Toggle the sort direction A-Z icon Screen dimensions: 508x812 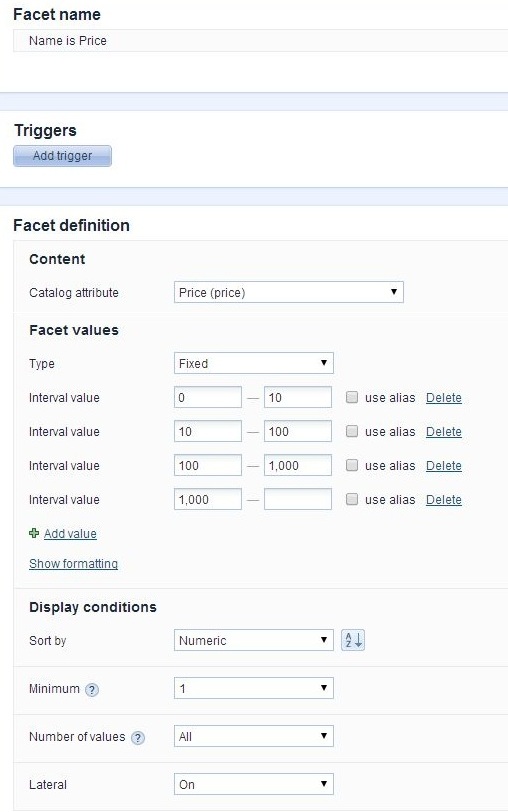[x=353, y=640]
